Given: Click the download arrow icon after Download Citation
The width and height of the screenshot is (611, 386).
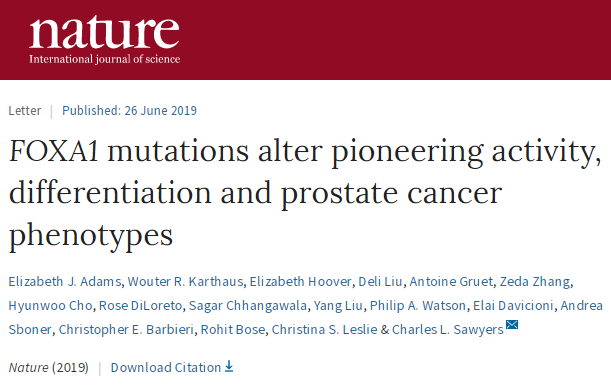Looking at the screenshot, I should pos(229,366).
